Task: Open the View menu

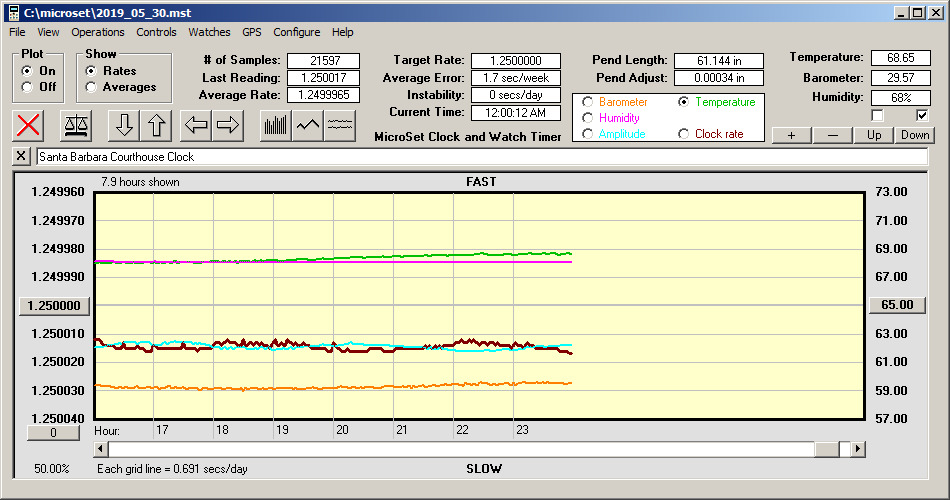Action: click(48, 32)
